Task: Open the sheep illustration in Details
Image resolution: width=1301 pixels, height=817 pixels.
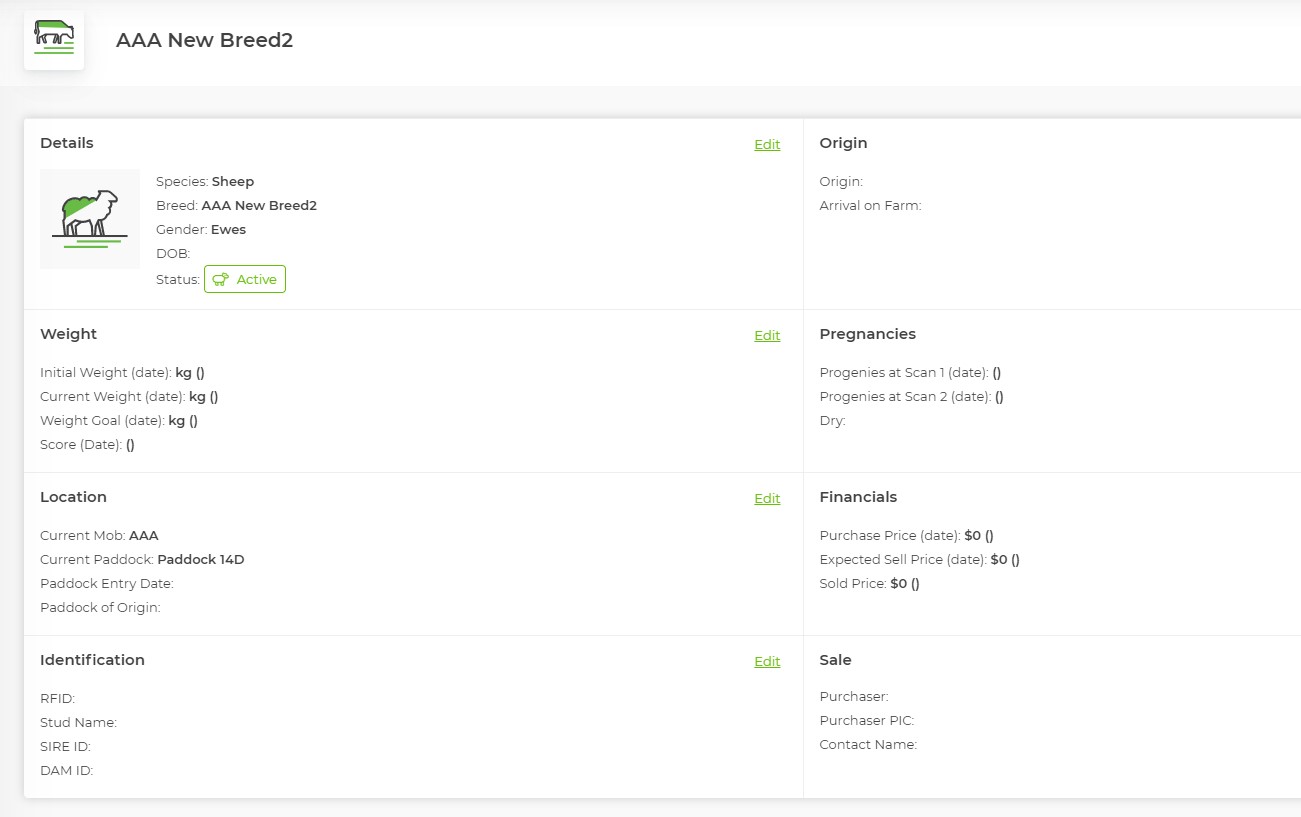Action: coord(90,219)
